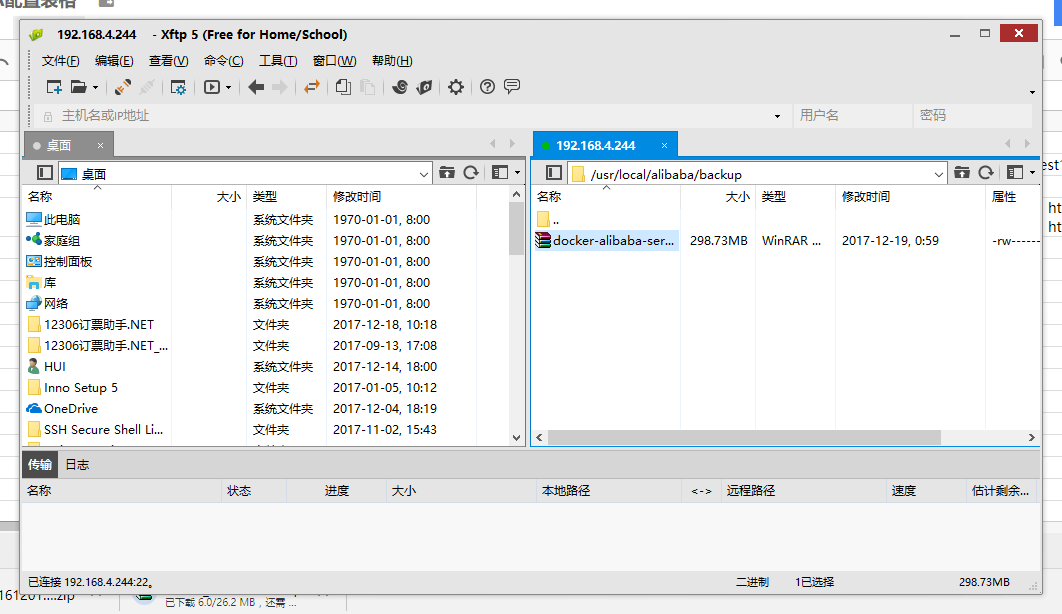
Task: Open dropdown arrow beside Open session icon
Action: coord(95,87)
